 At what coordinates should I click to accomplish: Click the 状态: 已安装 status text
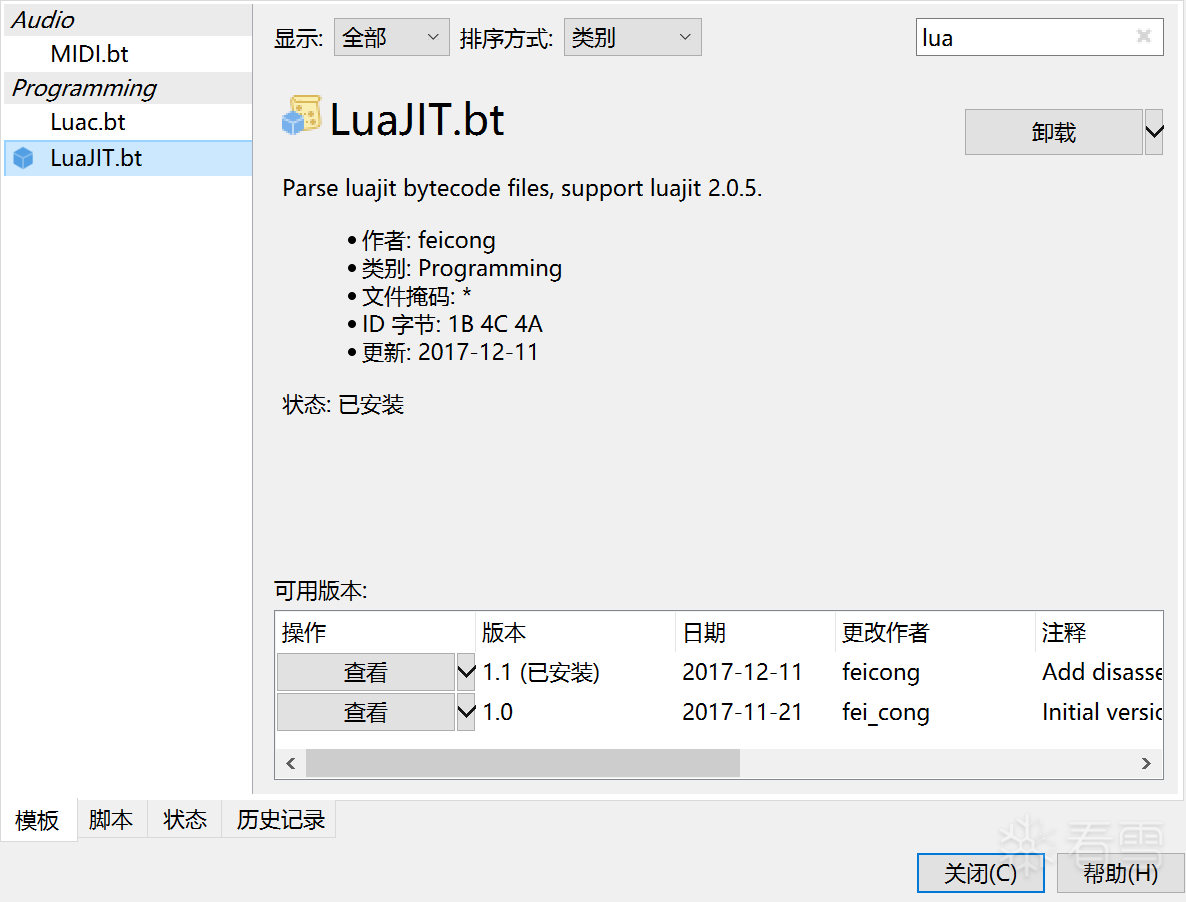click(343, 405)
